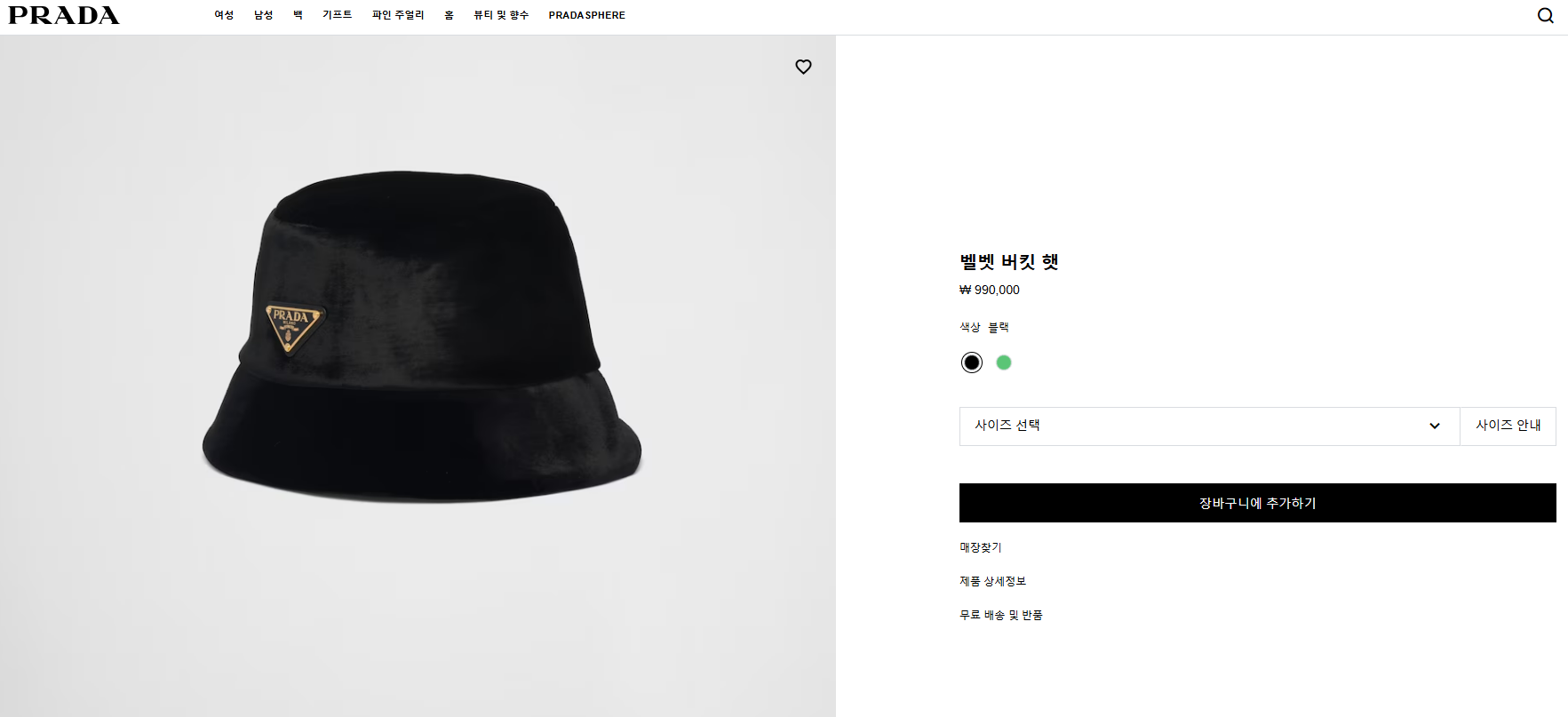
Task: Open the 사이즈 안내 size guide
Action: pyautogui.click(x=1508, y=426)
